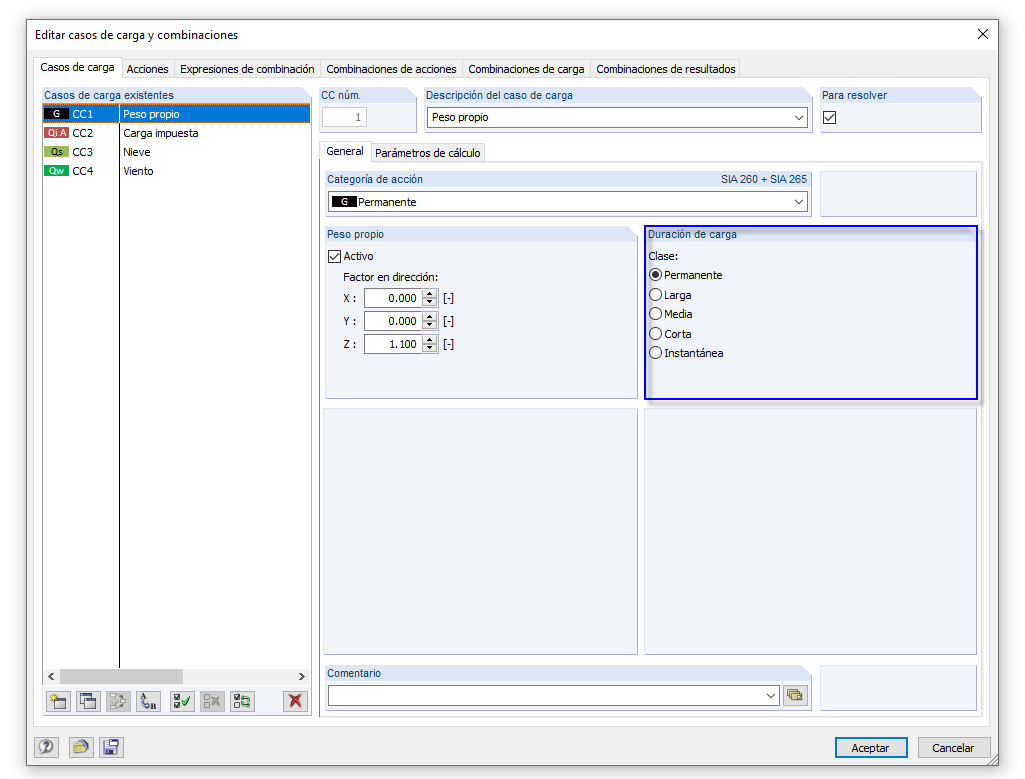Decrease the Z direction factor
The width and height of the screenshot is (1025, 779).
click(429, 348)
